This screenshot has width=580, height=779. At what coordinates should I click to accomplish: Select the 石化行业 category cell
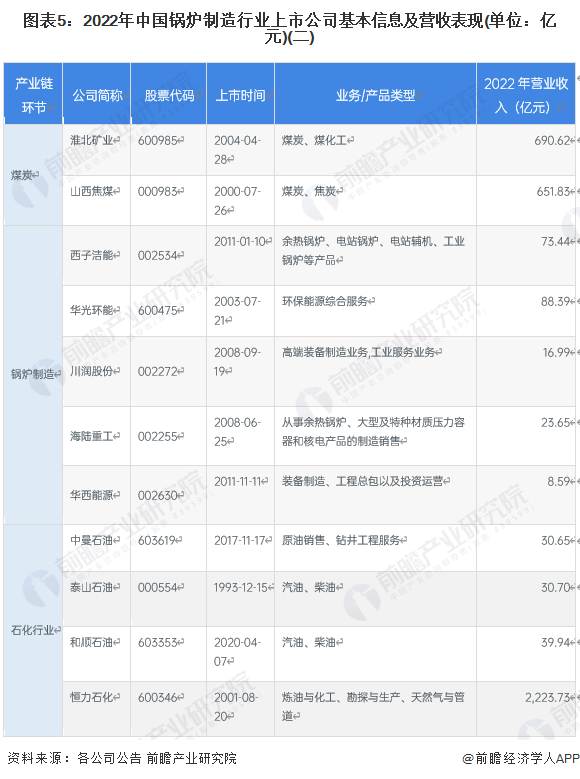(33, 630)
